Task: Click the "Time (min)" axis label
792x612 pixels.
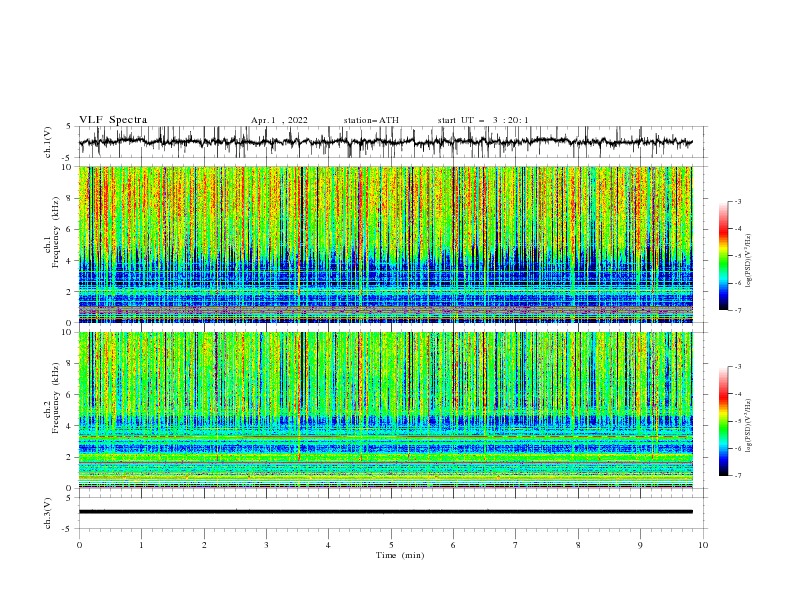Action: click(400, 555)
